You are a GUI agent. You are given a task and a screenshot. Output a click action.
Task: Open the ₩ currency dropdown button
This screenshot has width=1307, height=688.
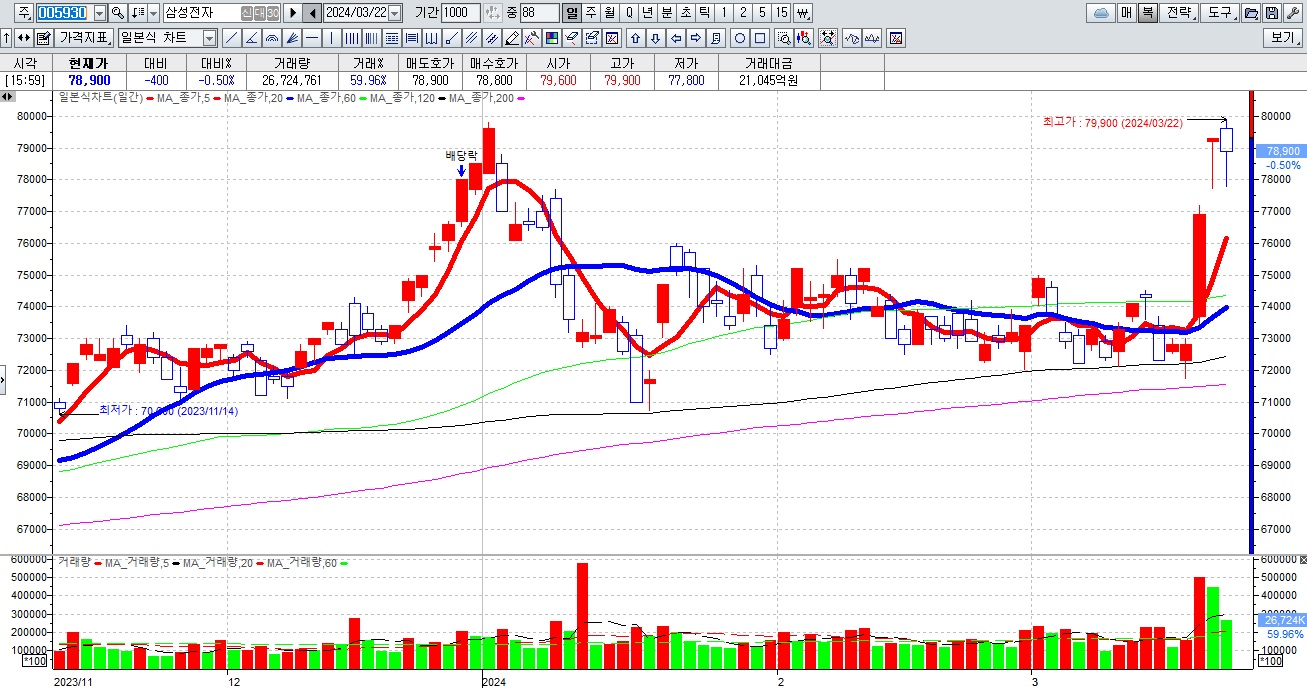pos(803,13)
